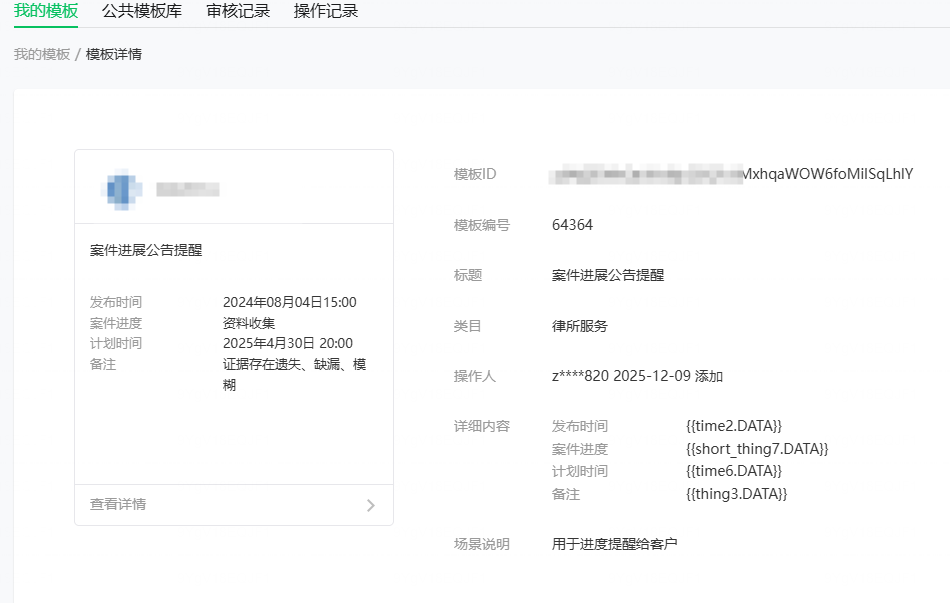Open the 操作记录 tab
The image size is (950, 603).
click(x=326, y=11)
